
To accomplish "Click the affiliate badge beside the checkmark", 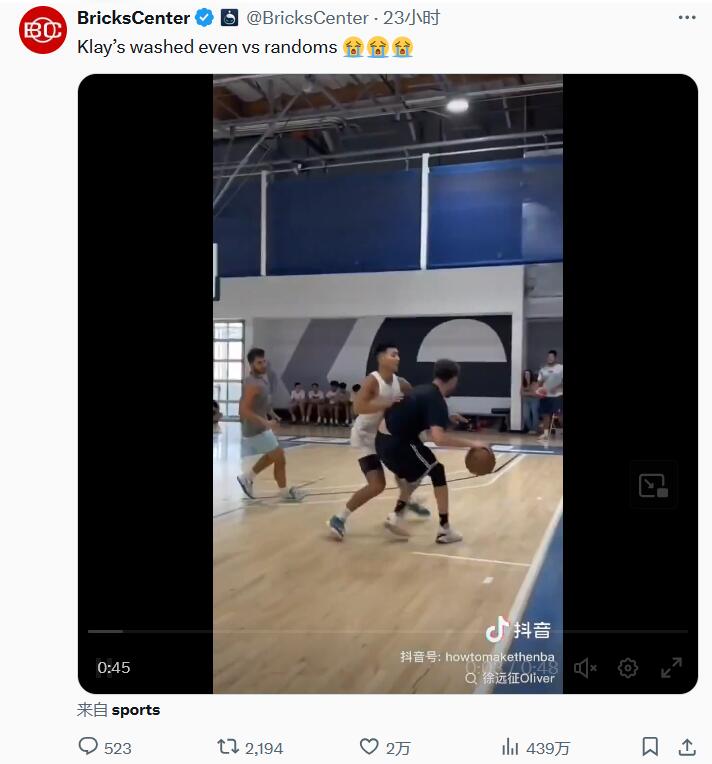I will pyautogui.click(x=229, y=17).
